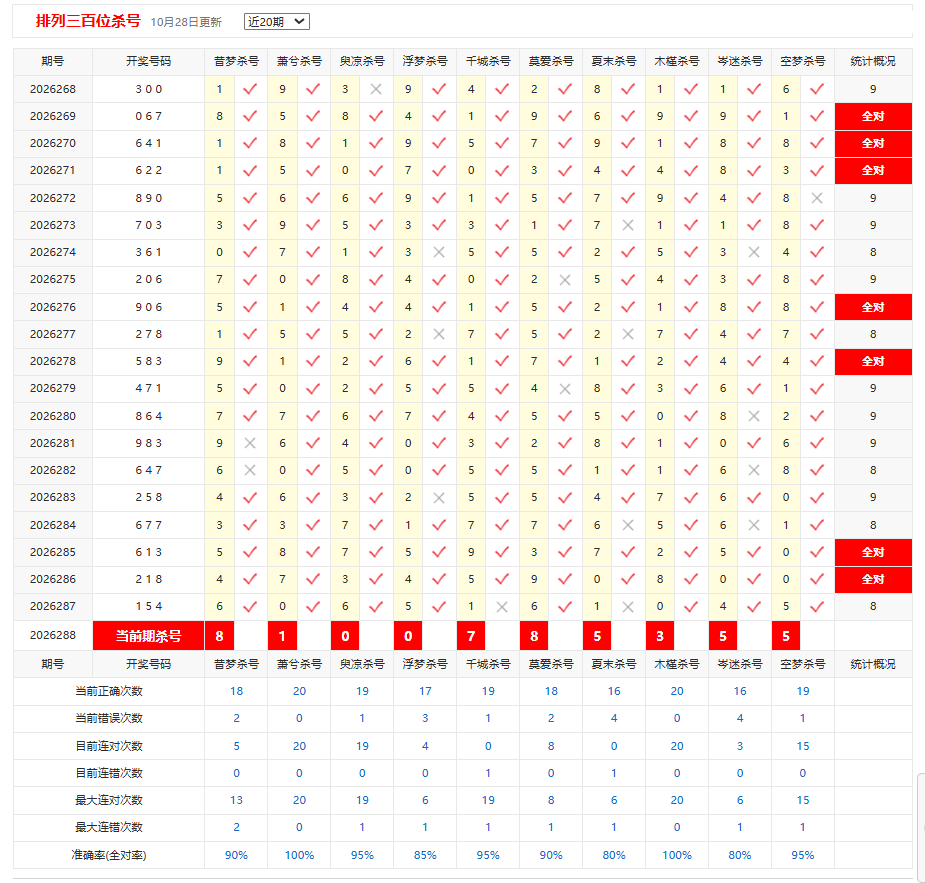Click the X mark in row 2026281
The width and height of the screenshot is (925, 883).
pyautogui.click(x=250, y=444)
